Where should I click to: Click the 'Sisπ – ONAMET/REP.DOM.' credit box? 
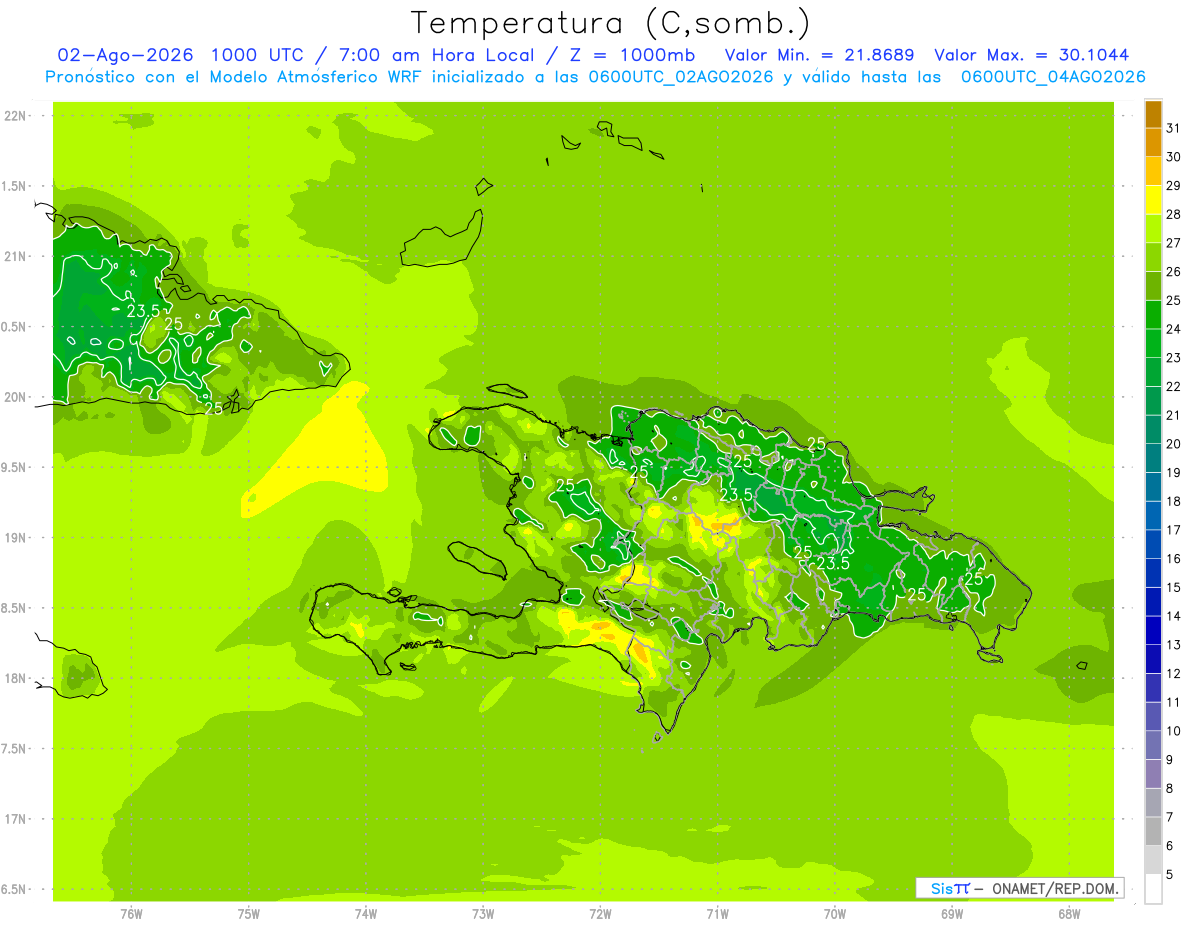coord(1019,888)
